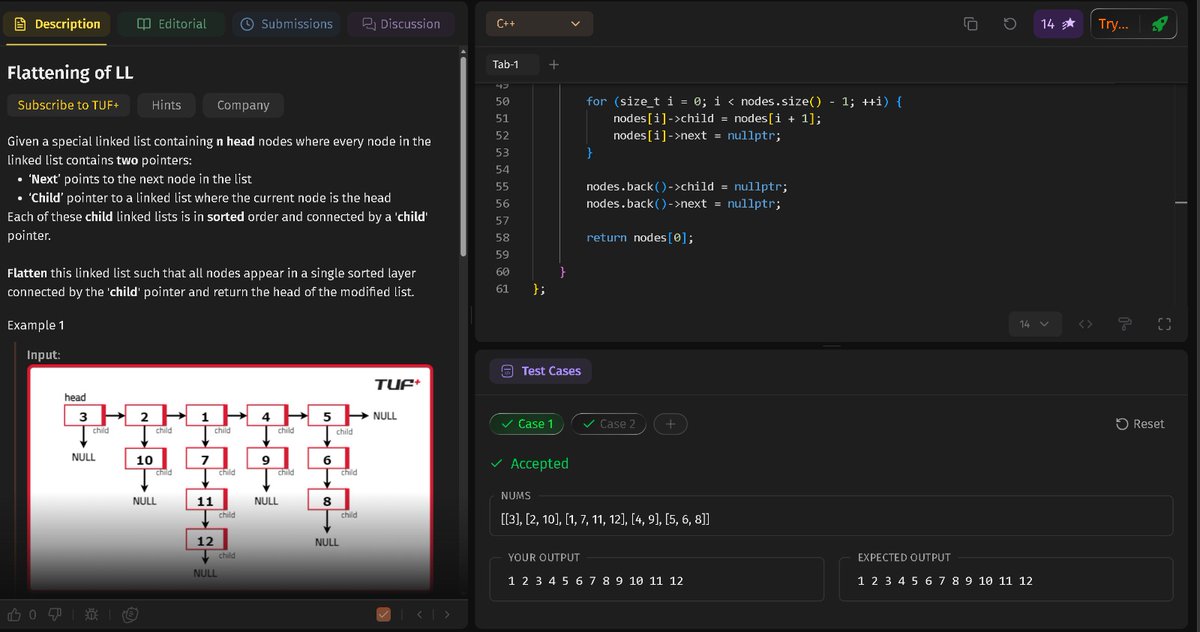Click the 14 star streak badge
This screenshot has height=632, width=1200.
[x=1057, y=24]
